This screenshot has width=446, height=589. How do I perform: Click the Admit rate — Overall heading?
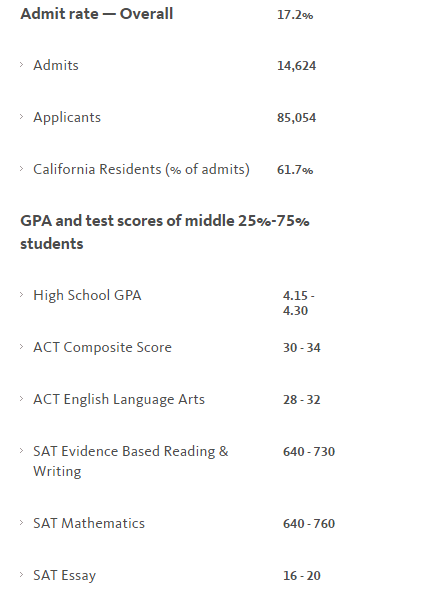point(97,14)
